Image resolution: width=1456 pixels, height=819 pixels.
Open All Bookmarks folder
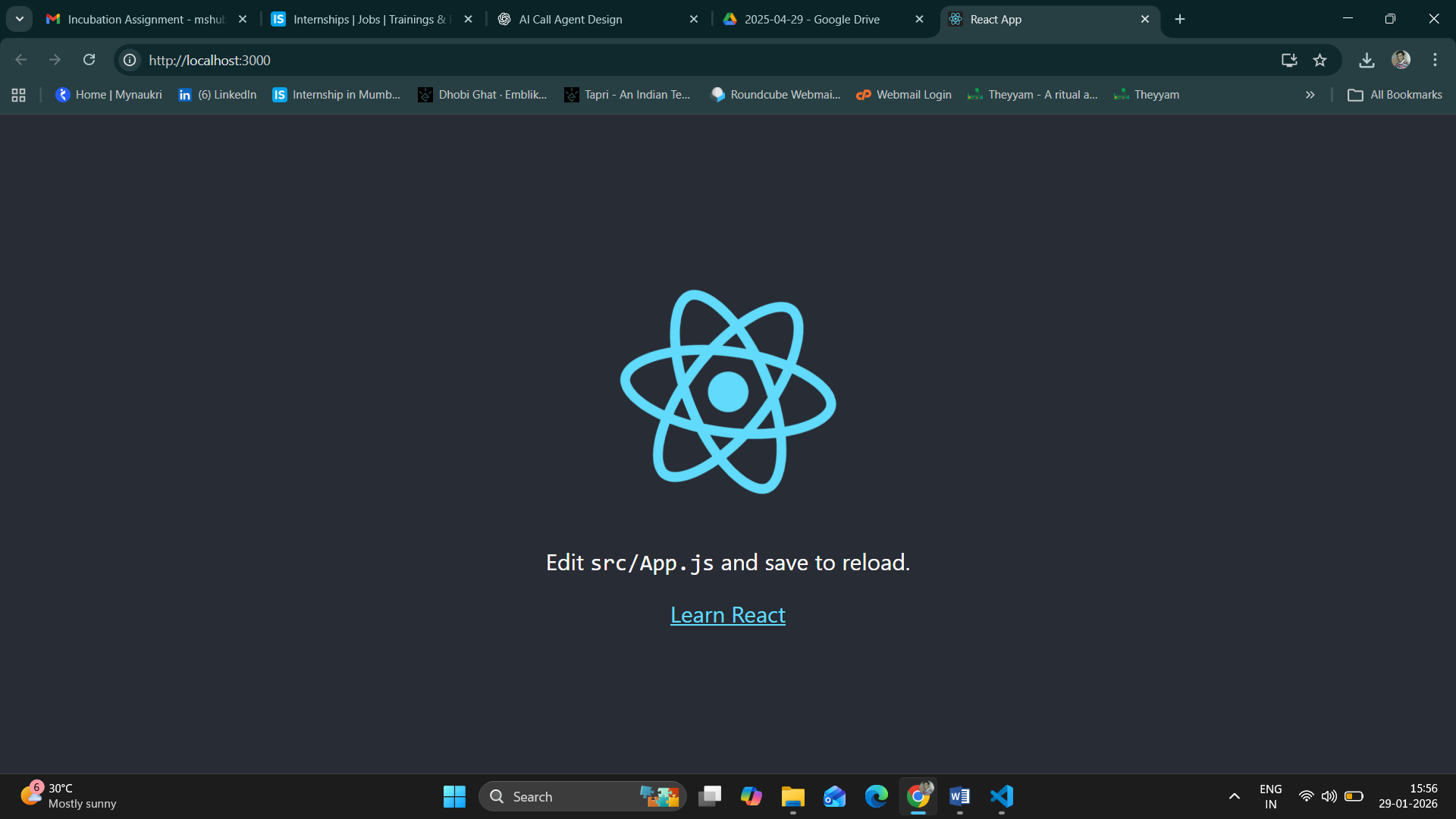1395,95
